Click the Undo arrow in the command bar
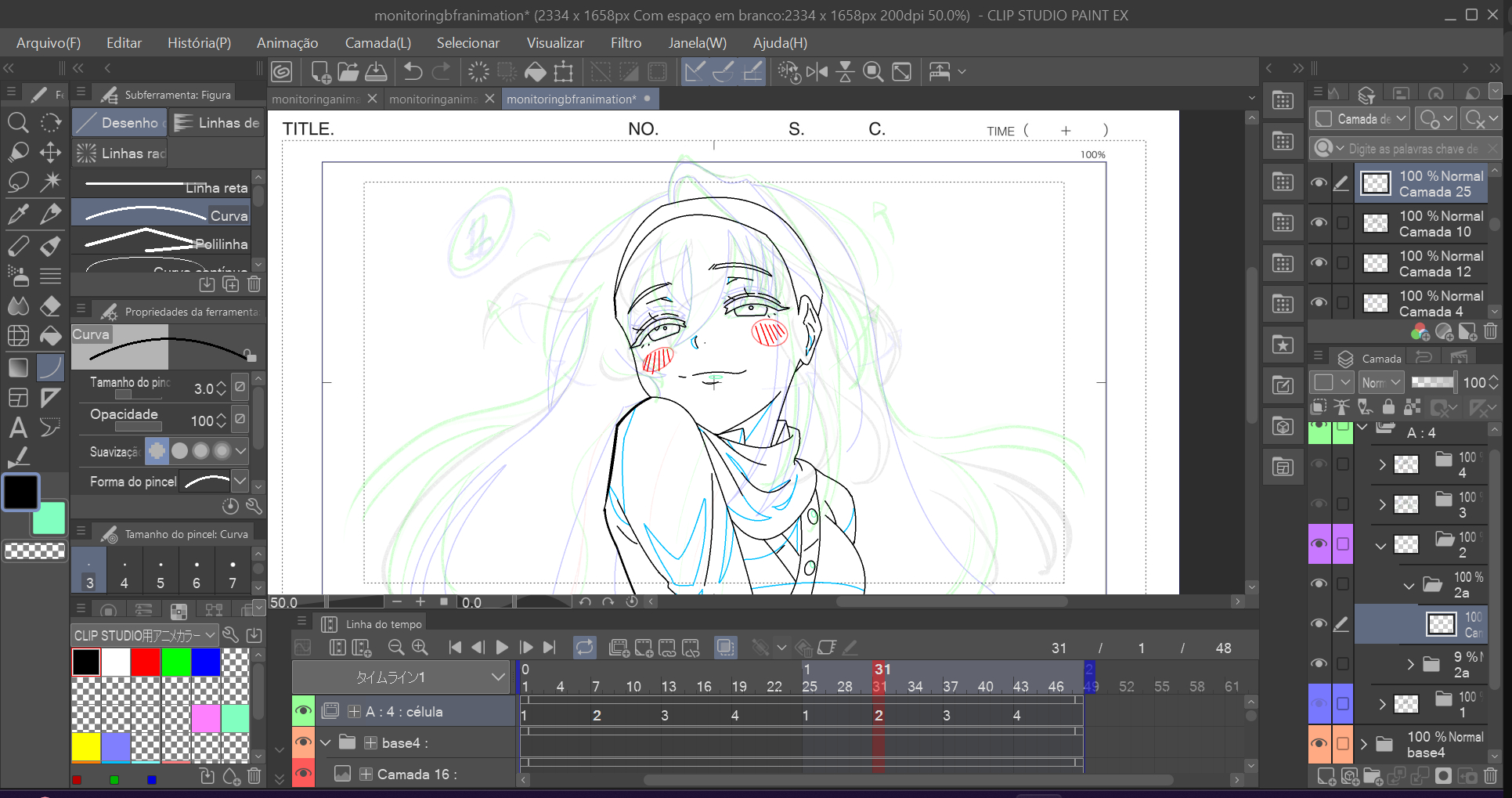1512x798 pixels. (413, 72)
